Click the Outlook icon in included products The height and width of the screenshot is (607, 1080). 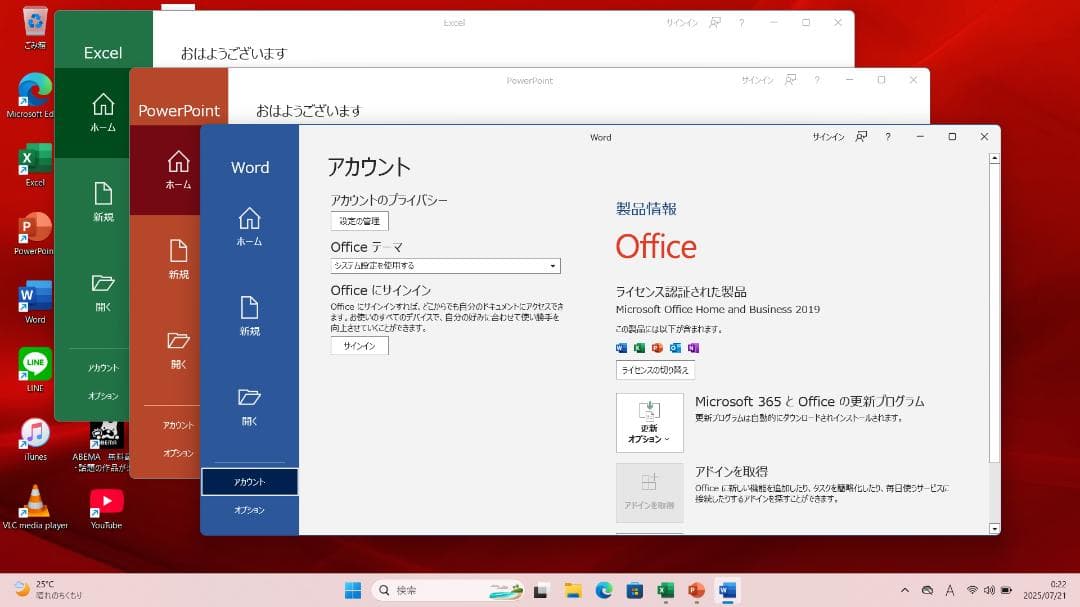(x=675, y=347)
